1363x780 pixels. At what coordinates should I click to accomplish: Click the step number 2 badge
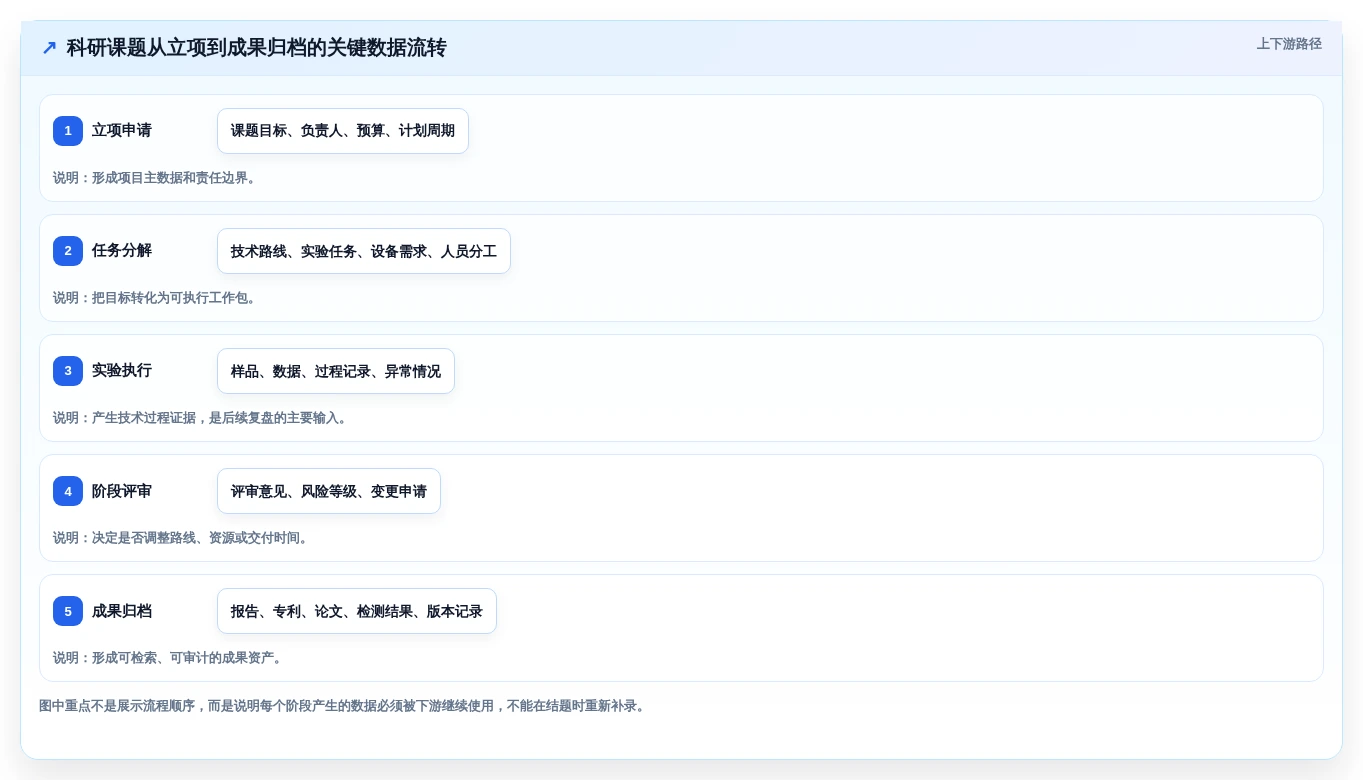tap(68, 251)
